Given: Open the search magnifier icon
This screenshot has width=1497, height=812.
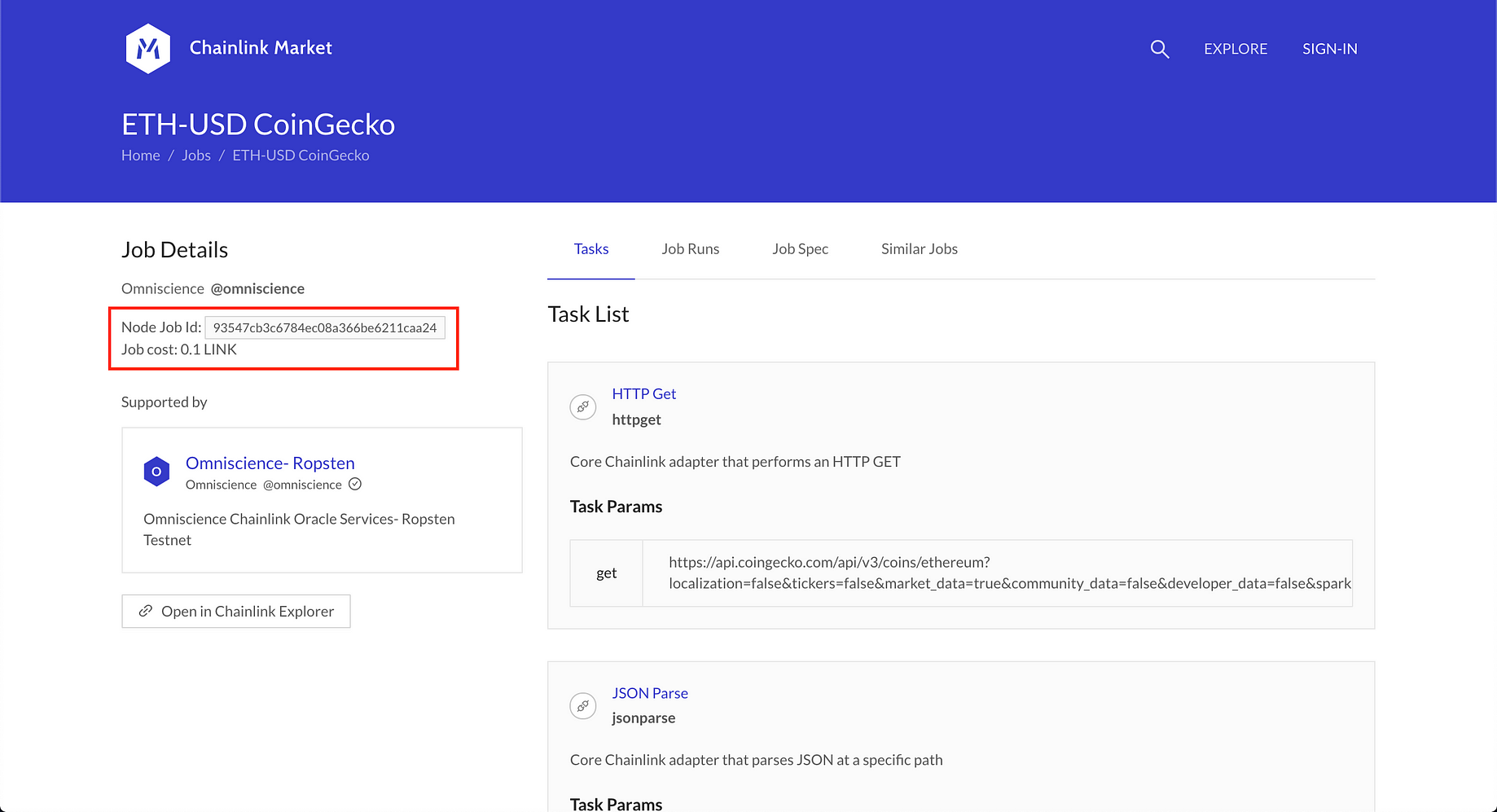Looking at the screenshot, I should point(1160,49).
